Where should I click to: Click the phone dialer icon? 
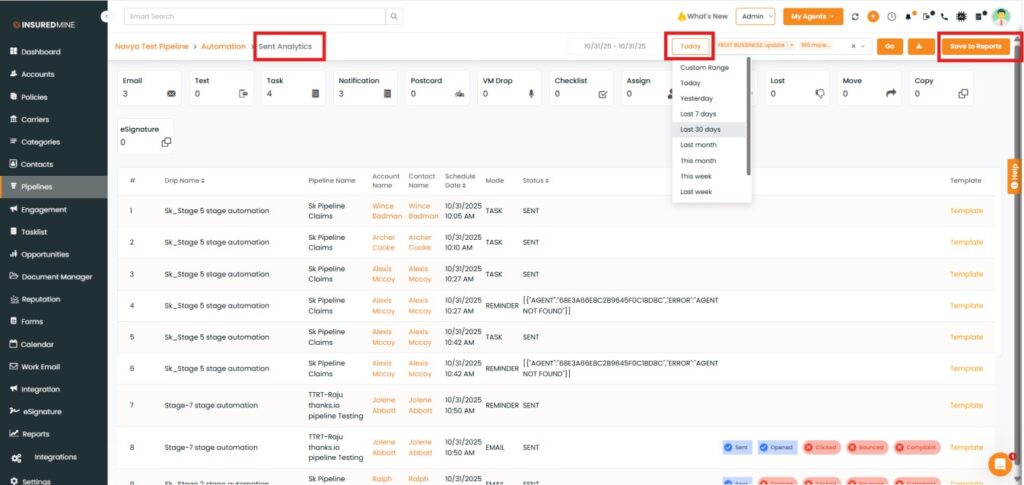tap(945, 17)
